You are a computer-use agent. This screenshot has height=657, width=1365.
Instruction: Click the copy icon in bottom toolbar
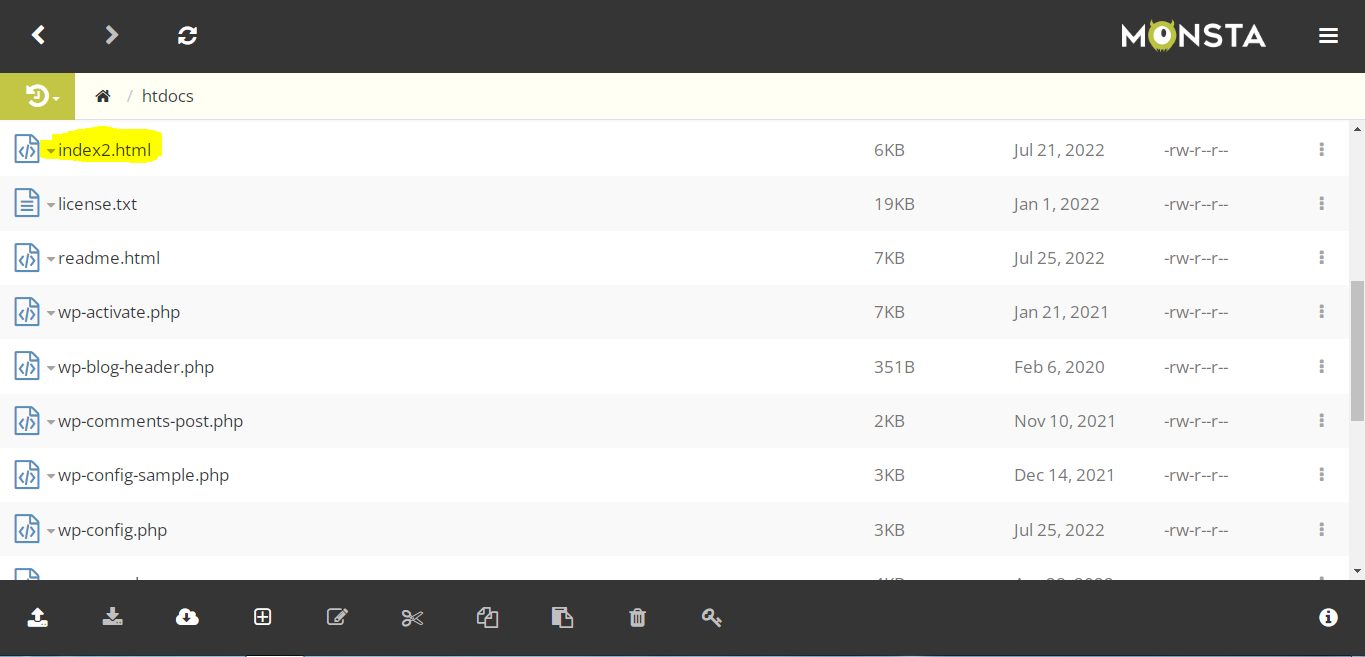tap(487, 617)
